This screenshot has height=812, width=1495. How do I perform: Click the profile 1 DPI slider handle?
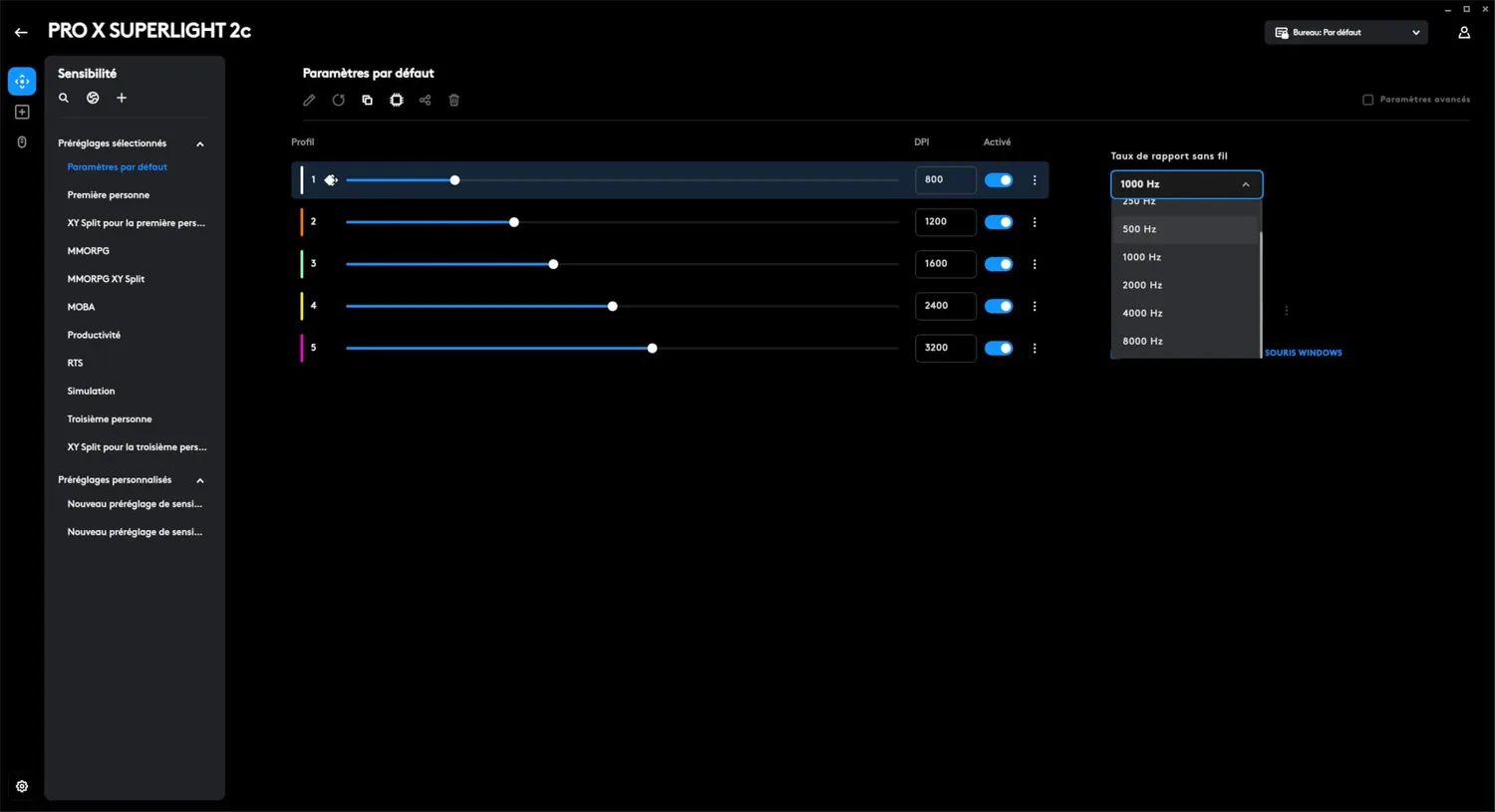pyautogui.click(x=455, y=180)
